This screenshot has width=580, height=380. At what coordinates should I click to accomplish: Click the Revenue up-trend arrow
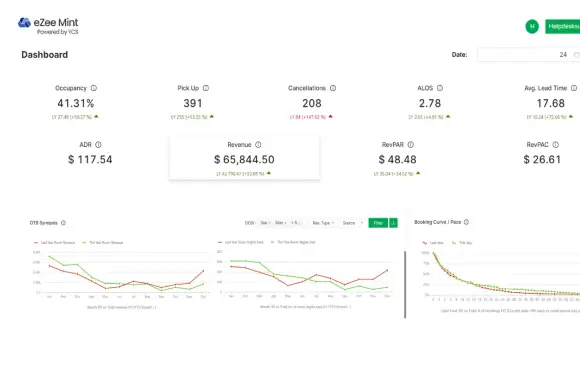[x=269, y=173]
